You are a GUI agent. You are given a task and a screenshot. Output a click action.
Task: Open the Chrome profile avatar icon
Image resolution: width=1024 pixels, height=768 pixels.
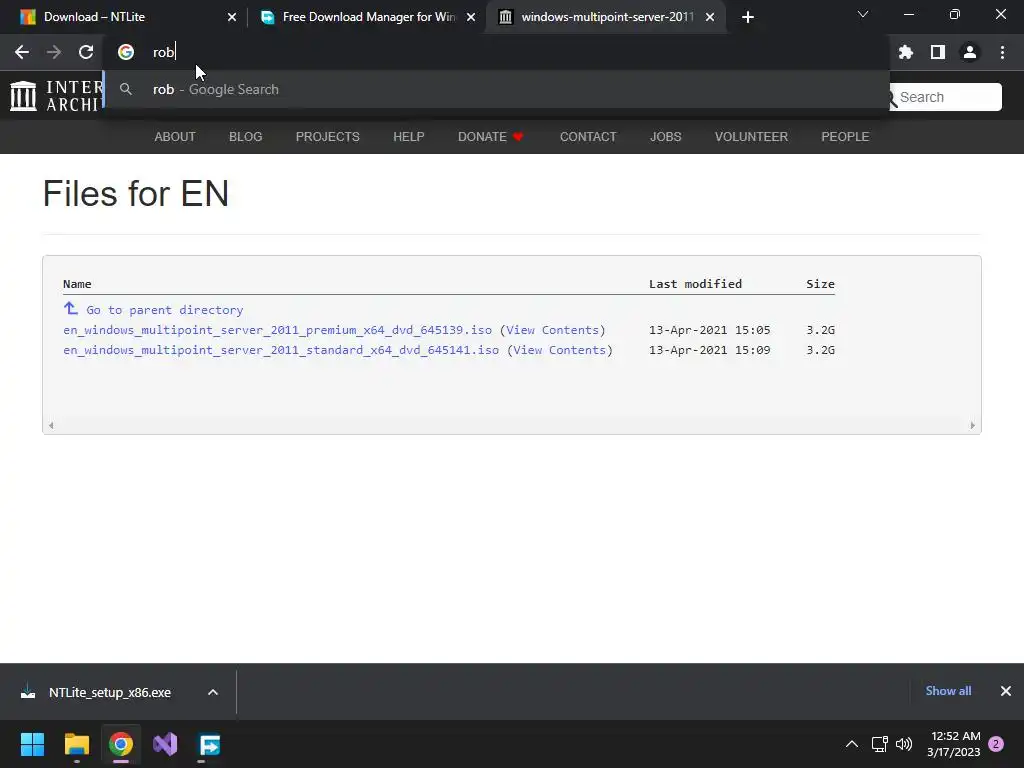pyautogui.click(x=970, y=52)
